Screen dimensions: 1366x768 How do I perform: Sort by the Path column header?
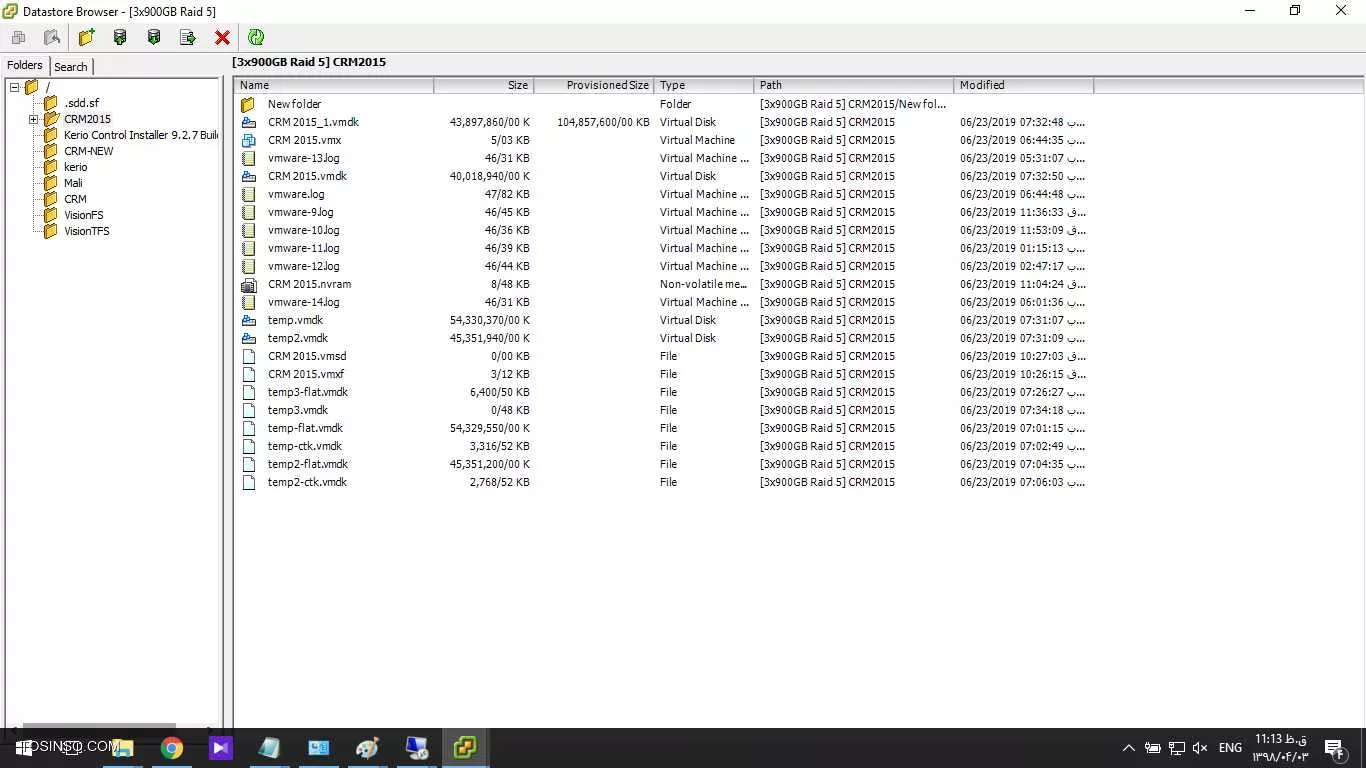click(x=854, y=86)
